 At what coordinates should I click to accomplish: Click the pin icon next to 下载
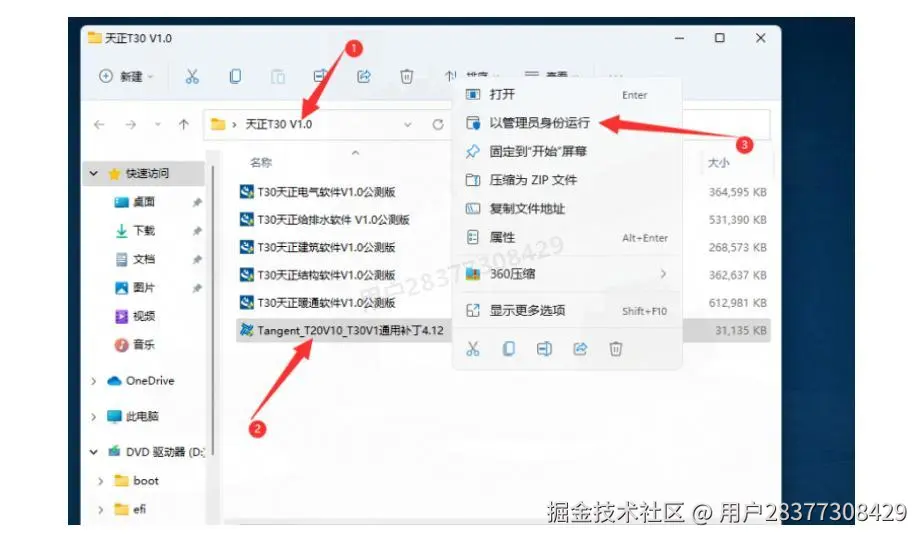point(197,231)
